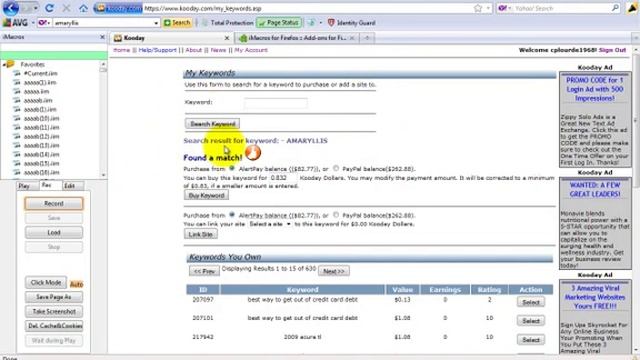Open the AVG search box dropdown arrow
This screenshot has width=640, height=360.
click(156, 23)
